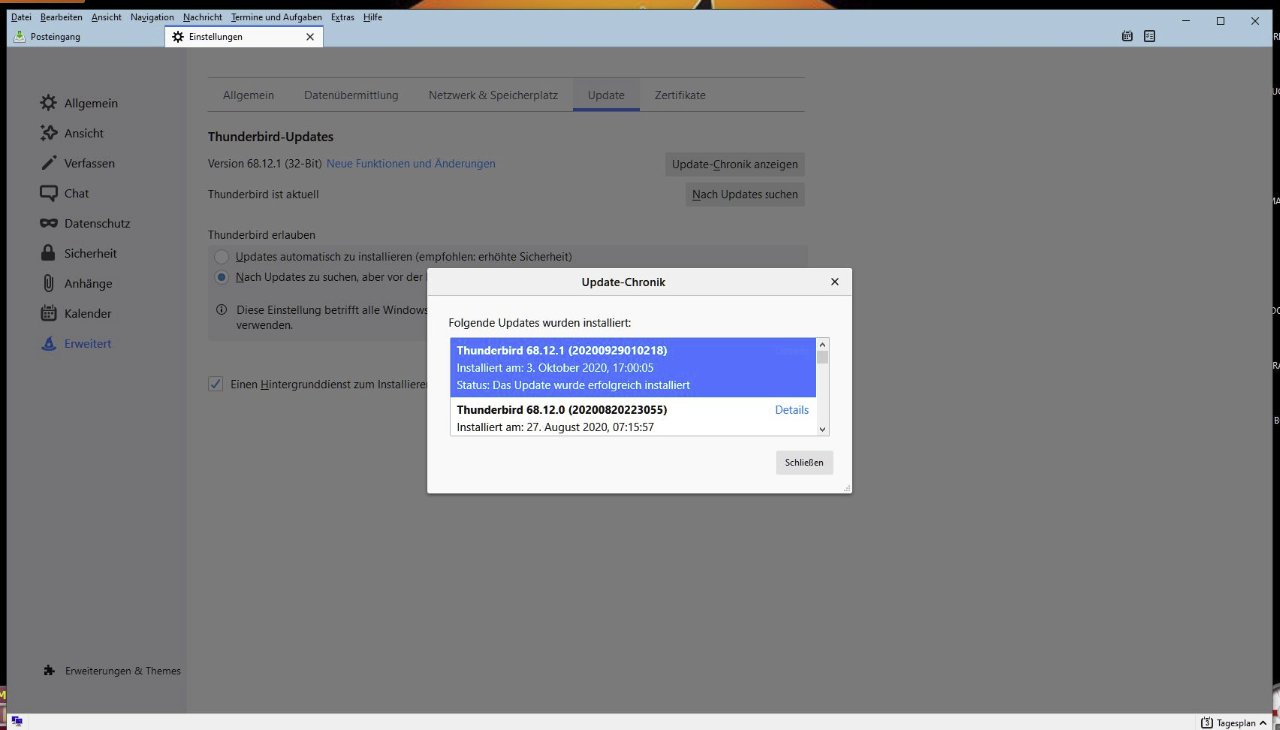Open the Ansicht category in the sidebar
The width and height of the screenshot is (1280, 730).
coord(72,133)
